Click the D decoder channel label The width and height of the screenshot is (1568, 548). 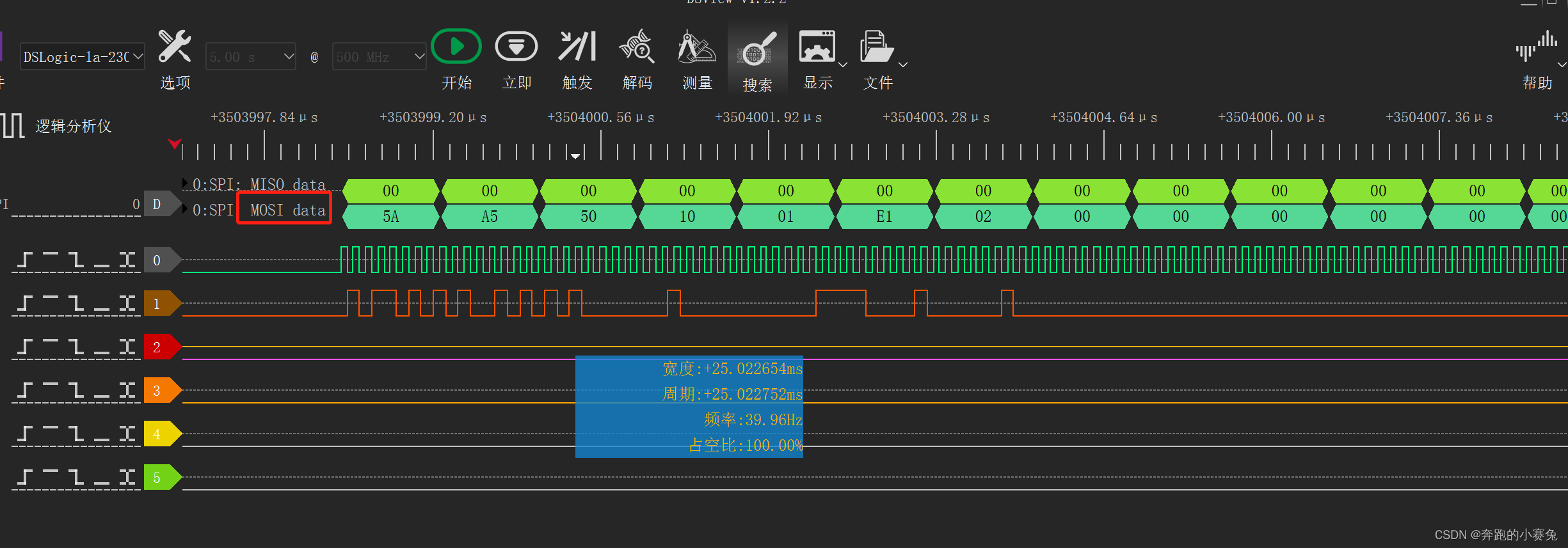(x=162, y=204)
